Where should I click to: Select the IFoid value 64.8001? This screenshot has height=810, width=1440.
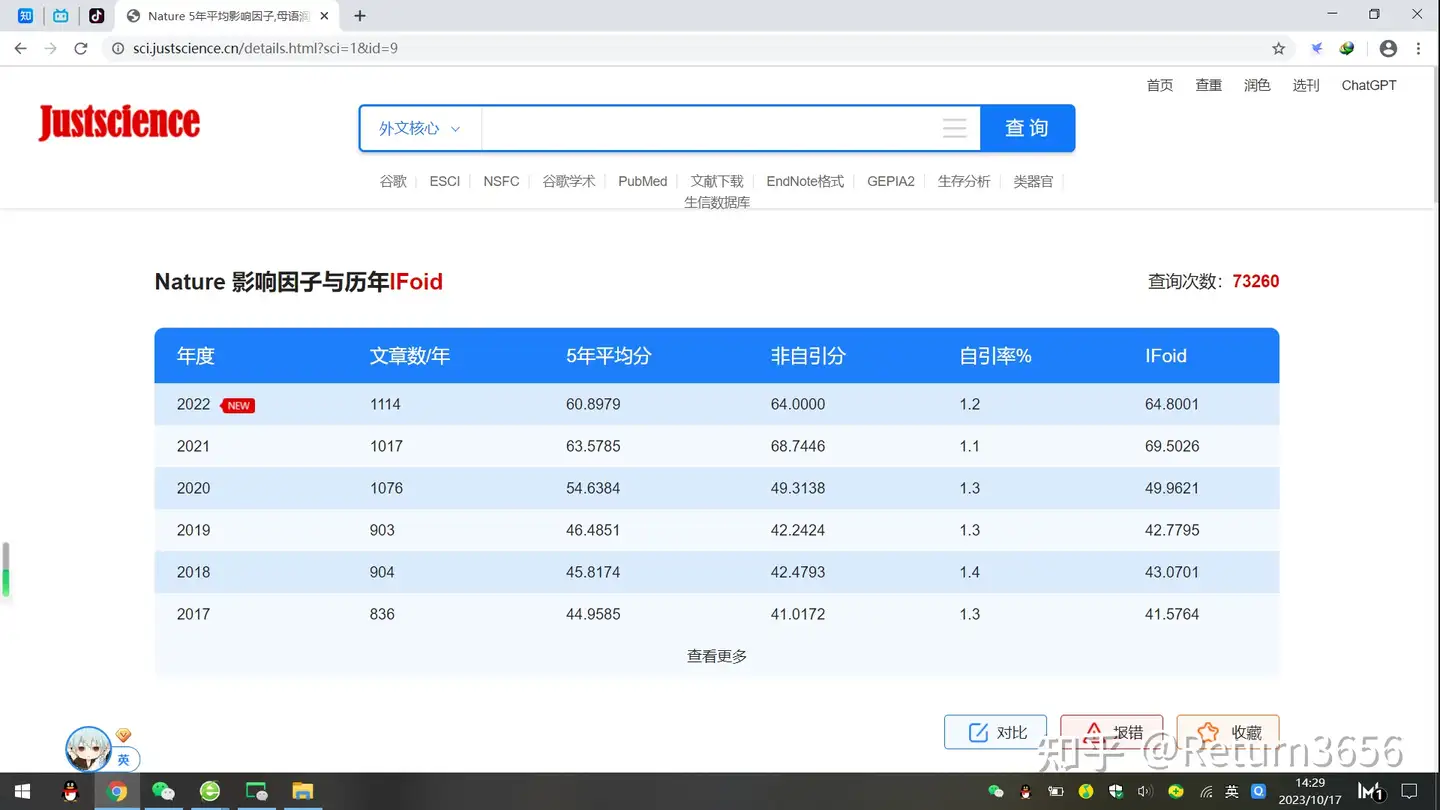(1172, 404)
